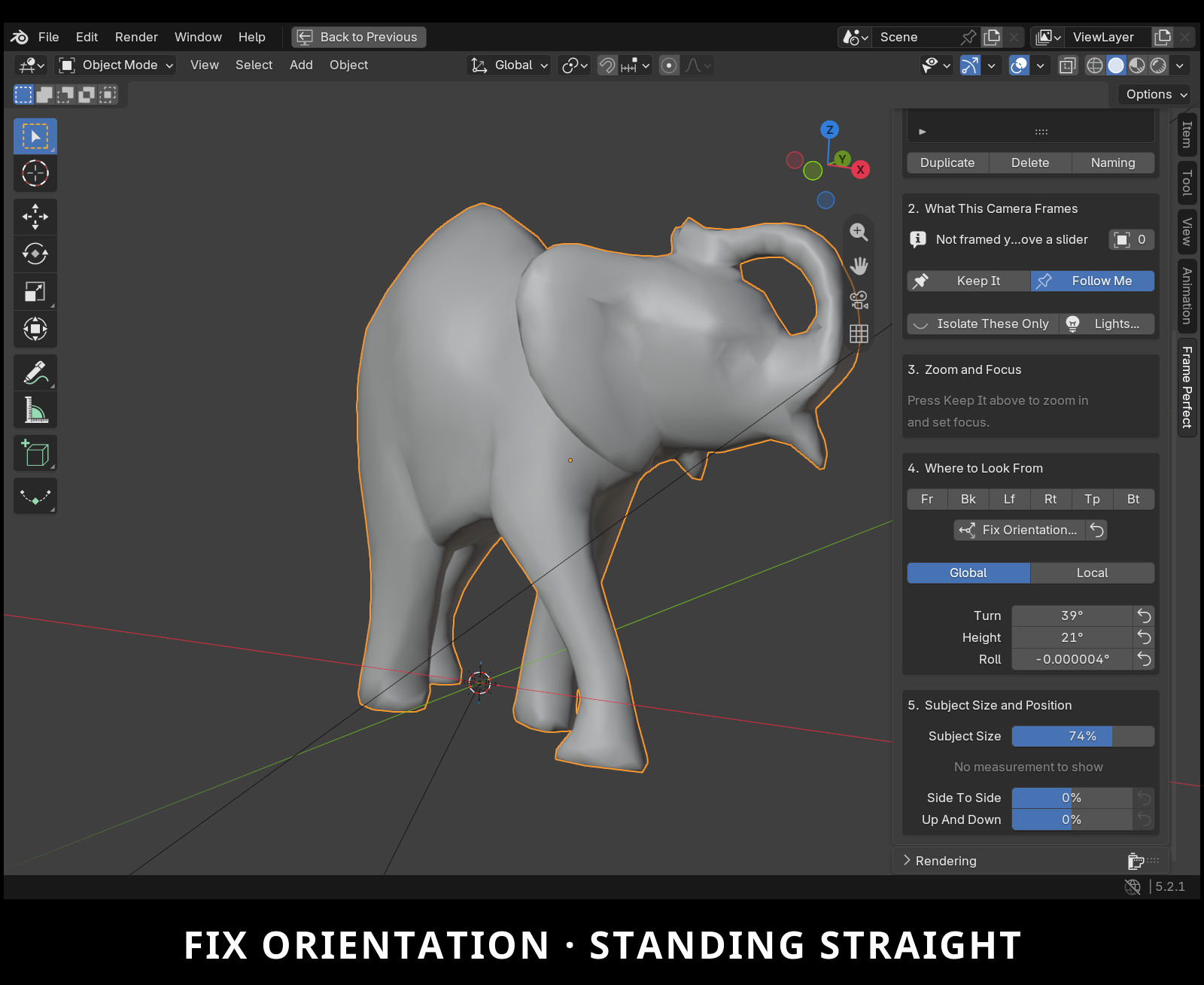Toggle the Follow Me button

(1093, 281)
